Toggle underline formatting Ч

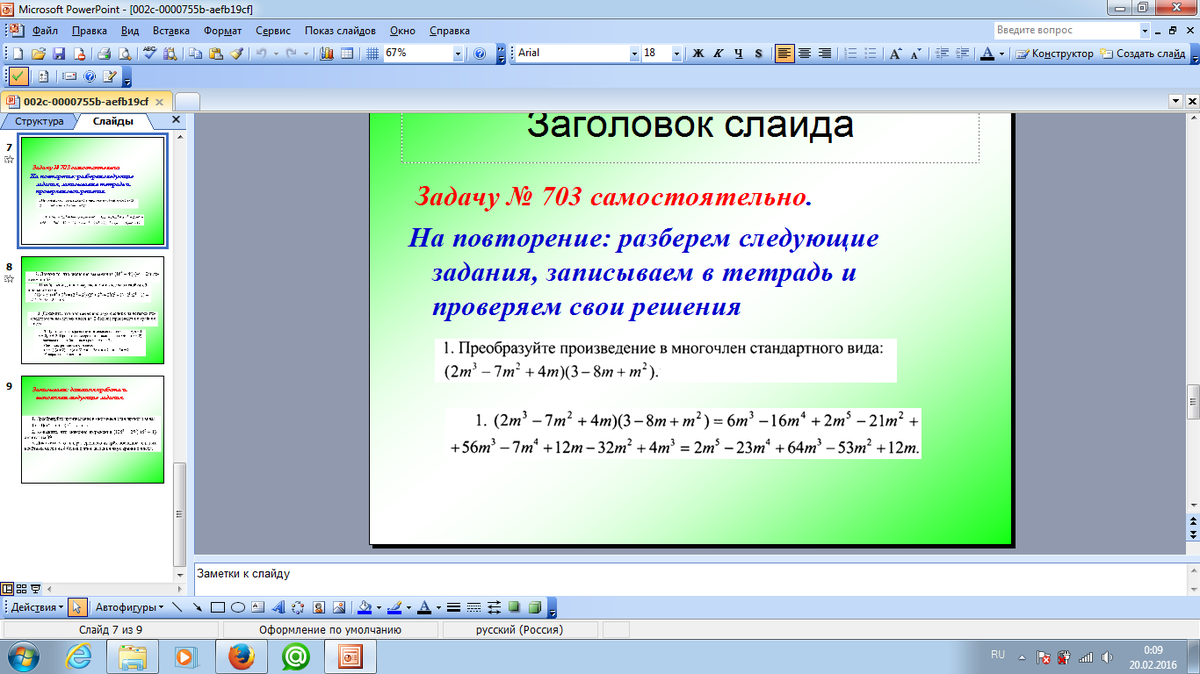tap(739, 53)
